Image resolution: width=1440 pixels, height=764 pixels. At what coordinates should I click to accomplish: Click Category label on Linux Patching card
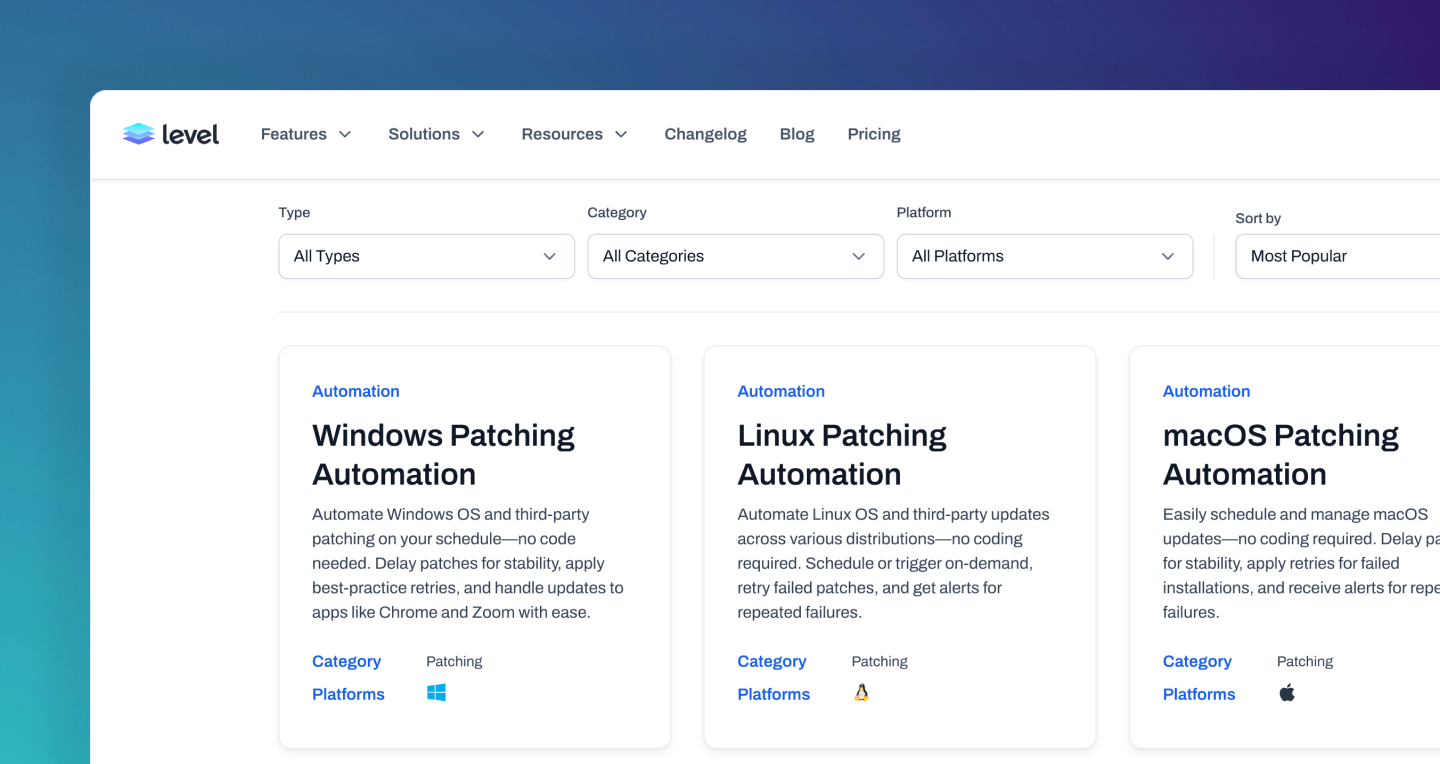772,661
